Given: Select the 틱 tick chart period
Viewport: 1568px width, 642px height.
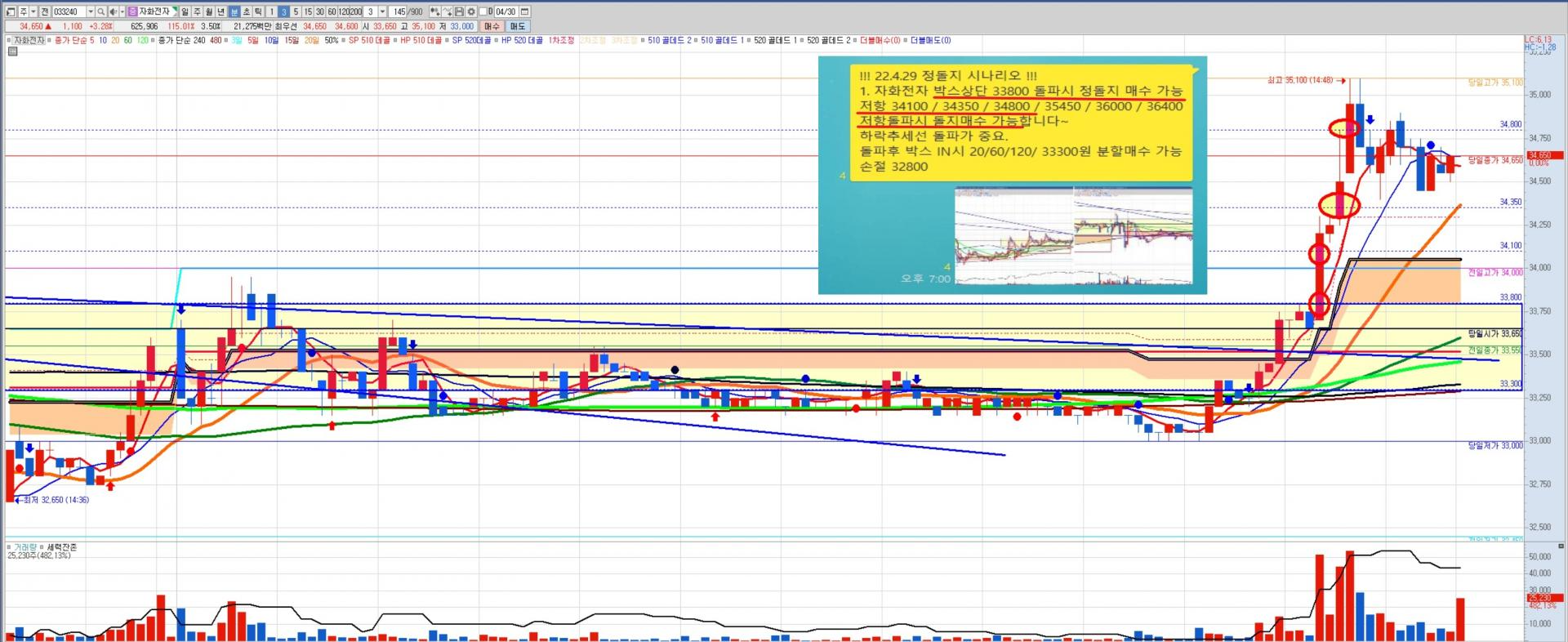Looking at the screenshot, I should click(259, 11).
